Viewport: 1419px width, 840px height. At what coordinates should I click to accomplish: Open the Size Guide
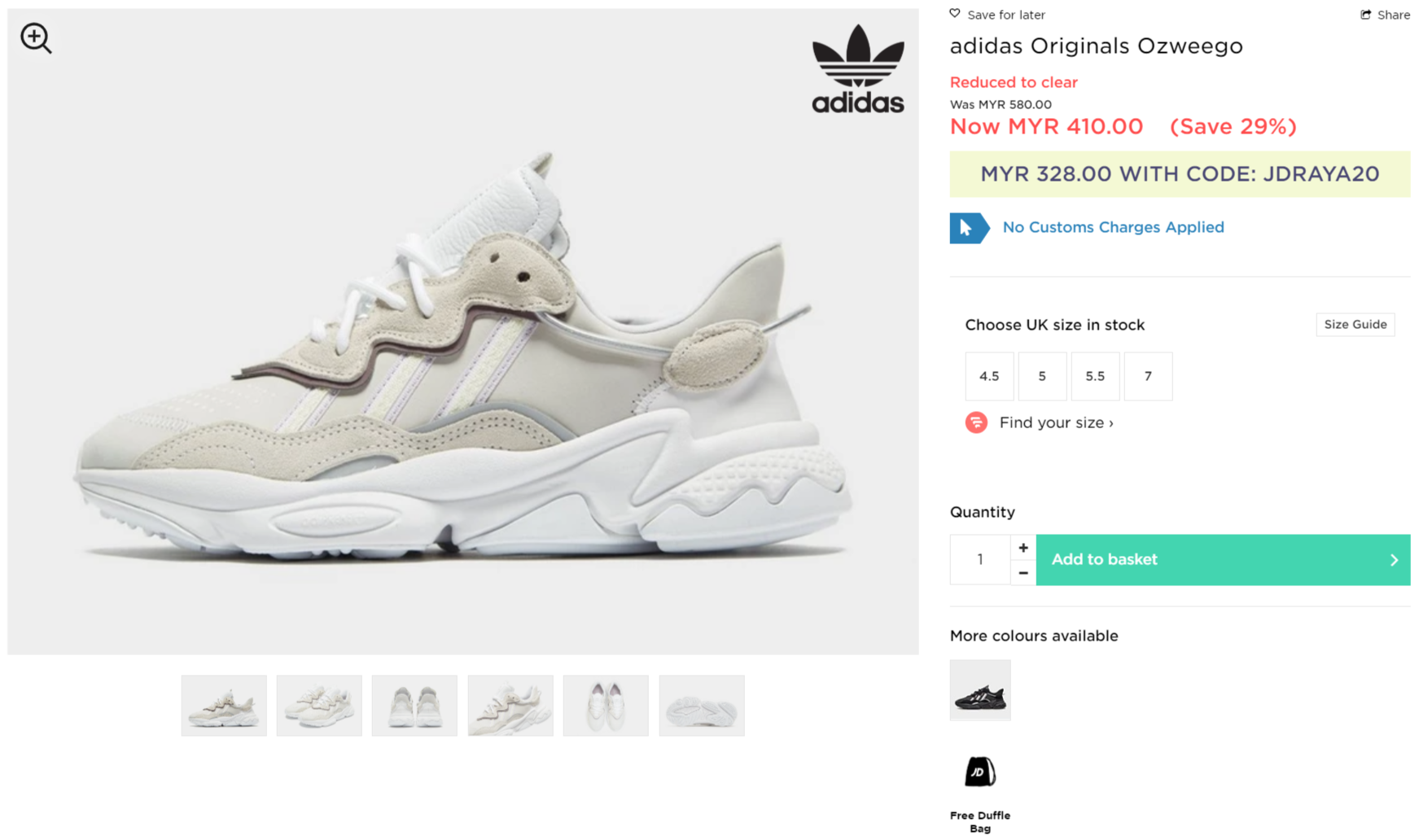1355,324
